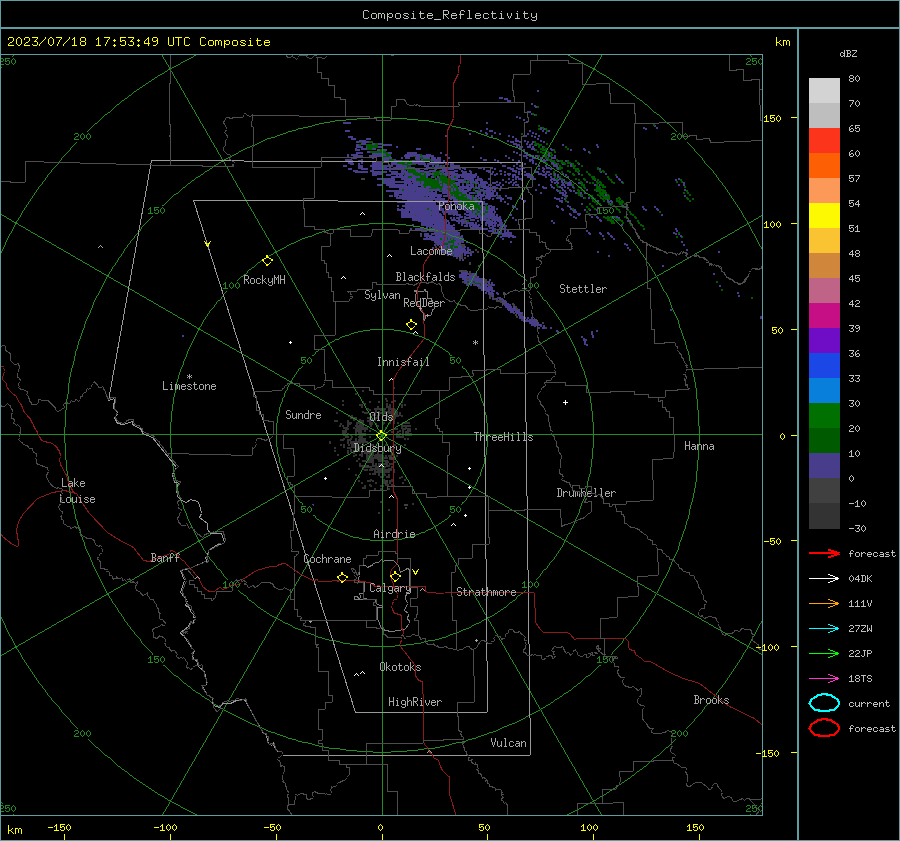Image resolution: width=900 pixels, height=841 pixels.
Task: Click the Sylvan label
Action: (382, 295)
